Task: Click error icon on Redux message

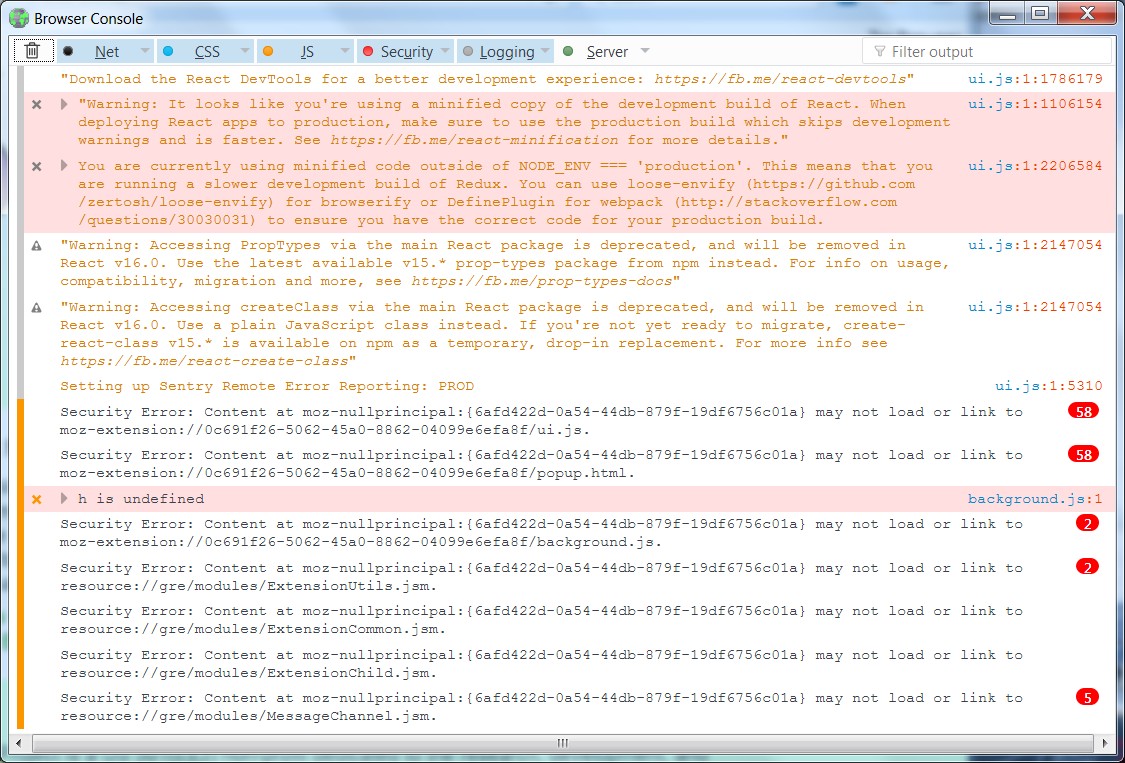Action: click(37, 167)
